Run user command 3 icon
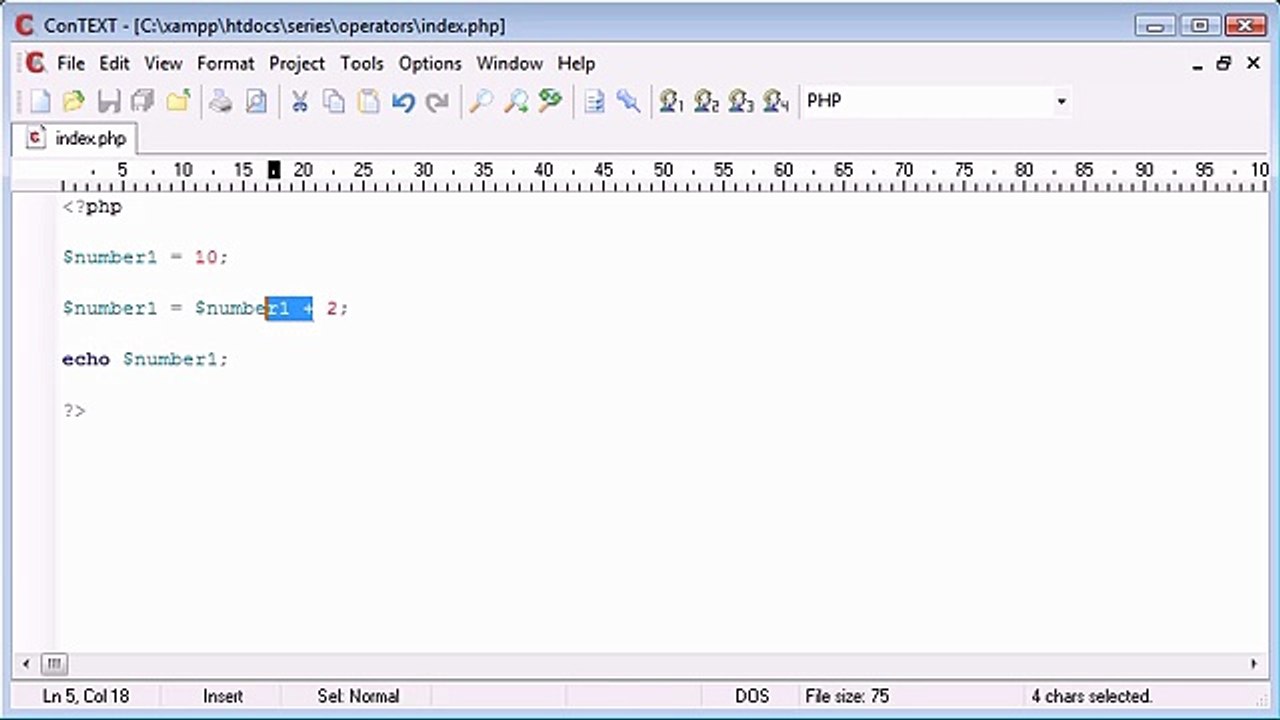Screen dimensions: 1280x720 pyautogui.click(x=741, y=101)
